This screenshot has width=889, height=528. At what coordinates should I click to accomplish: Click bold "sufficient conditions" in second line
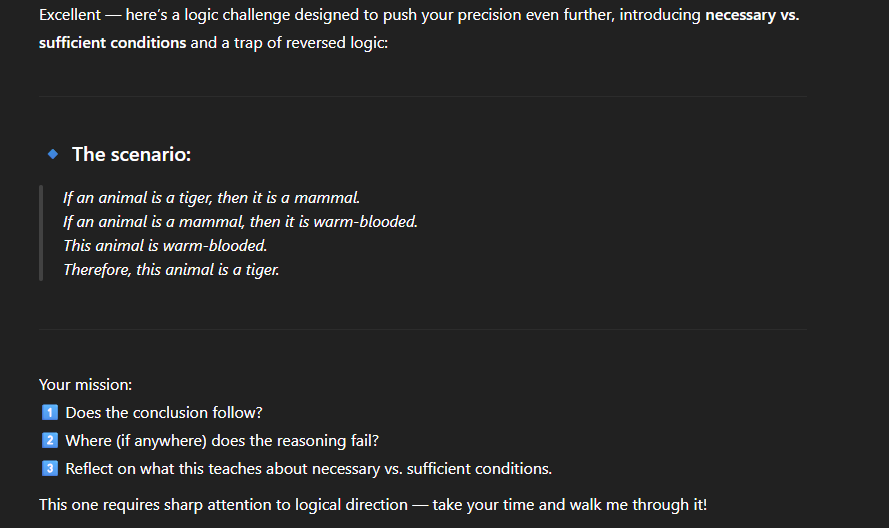(112, 44)
